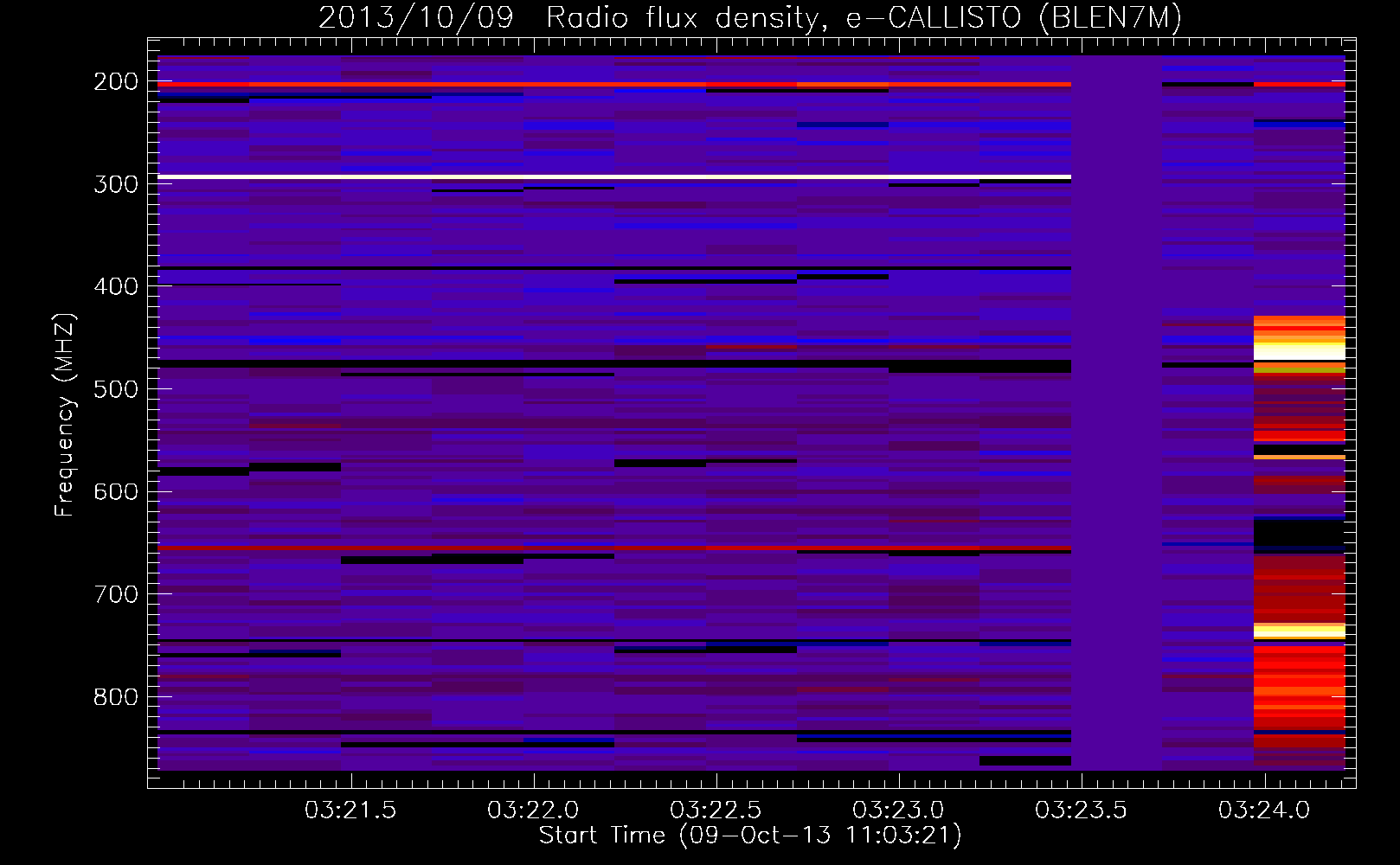This screenshot has width=1400, height=865.
Task: Click the 700 frequency tick label
Action: click(115, 594)
